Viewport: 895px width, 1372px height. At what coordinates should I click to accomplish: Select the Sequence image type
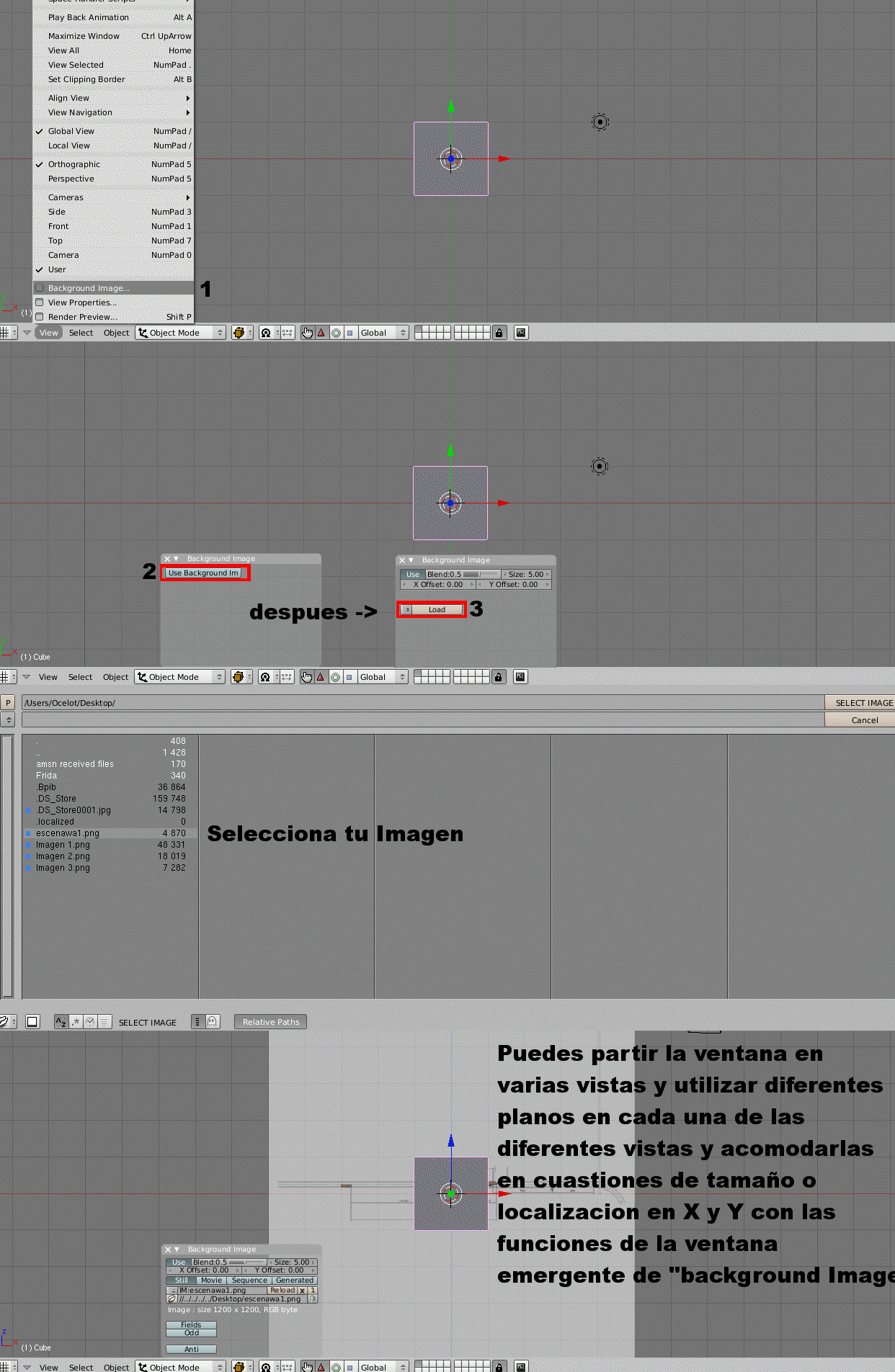249,1281
